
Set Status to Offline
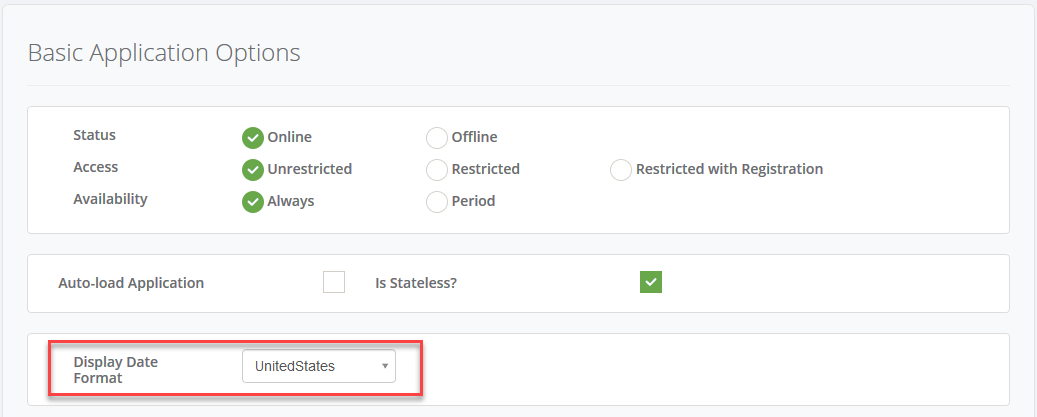coord(436,137)
